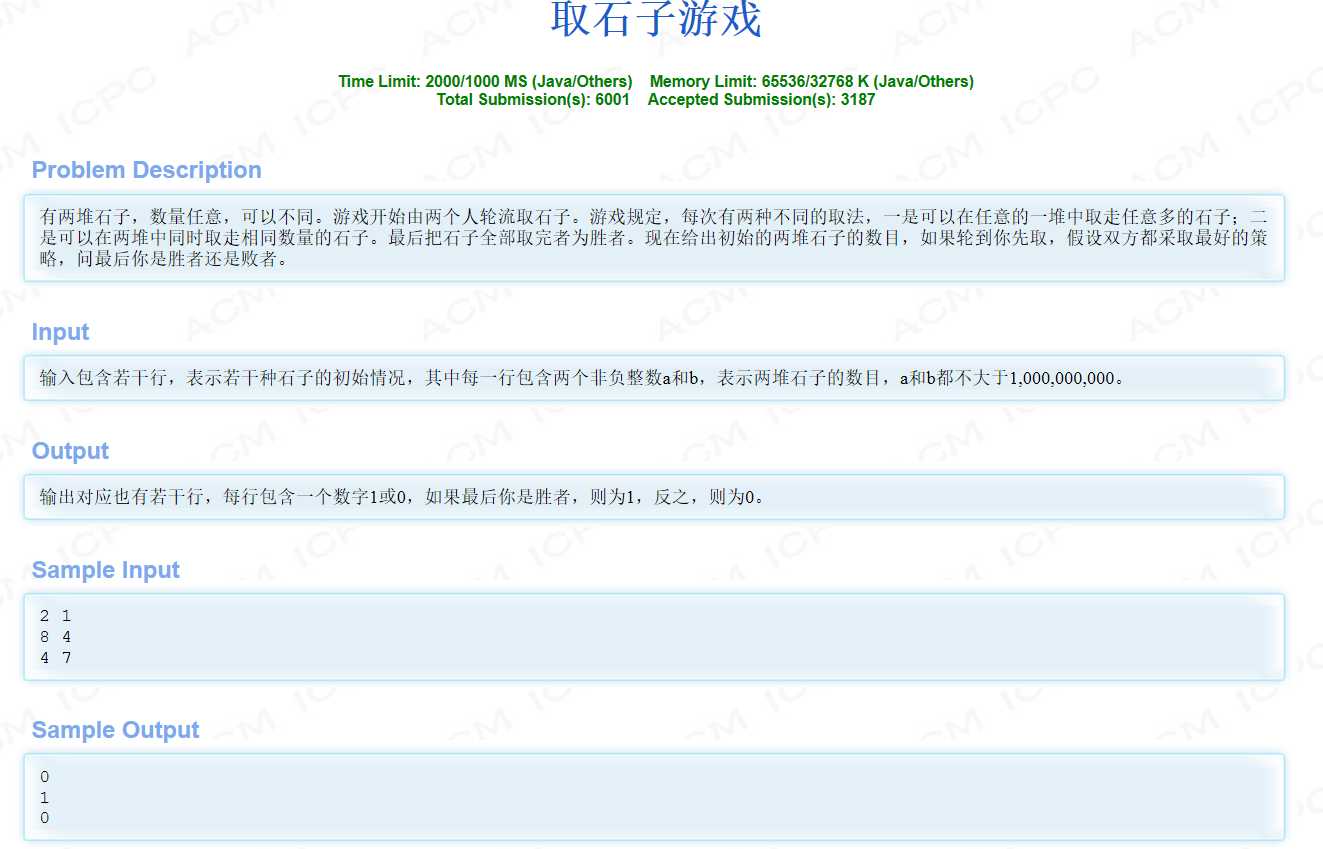1323x849 pixels.
Task: Select the Sample Input heading
Action: pyautogui.click(x=106, y=570)
